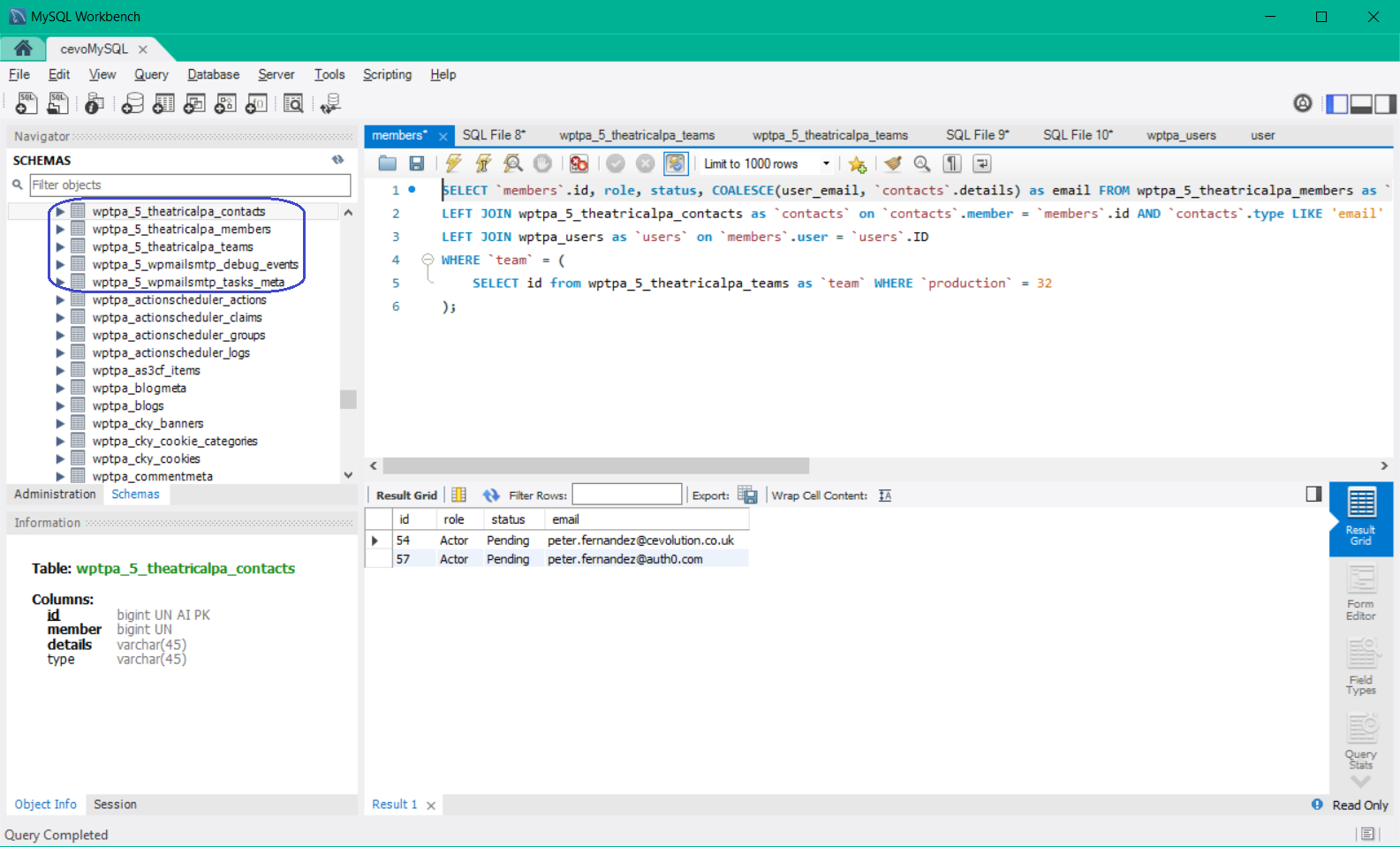This screenshot has height=847, width=1400.
Task: Toggle the left sidebar panel
Action: (x=1337, y=104)
